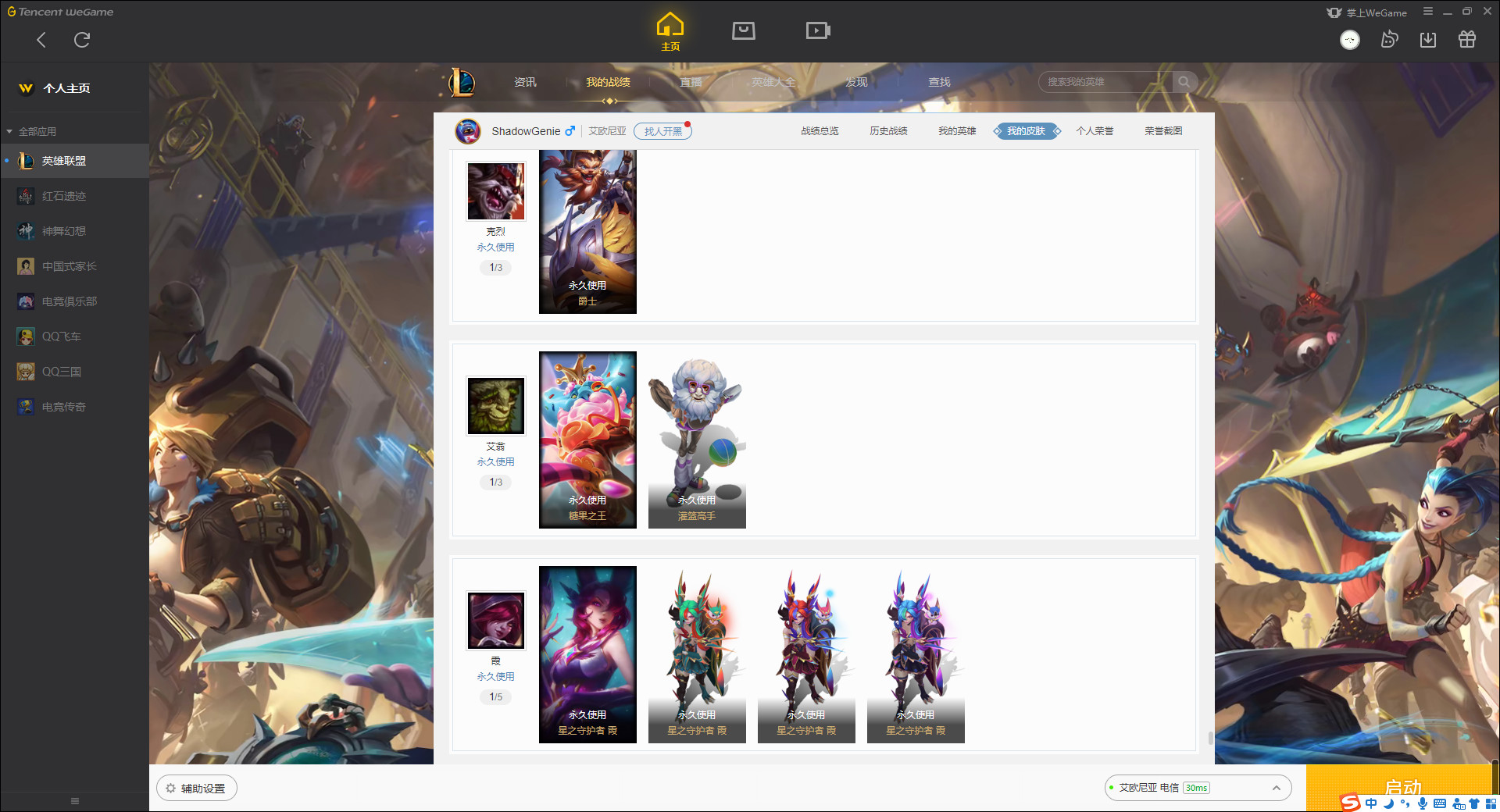Click 霞 skin count 1/5 badge
Screen dimensions: 1500x812
pos(496,697)
